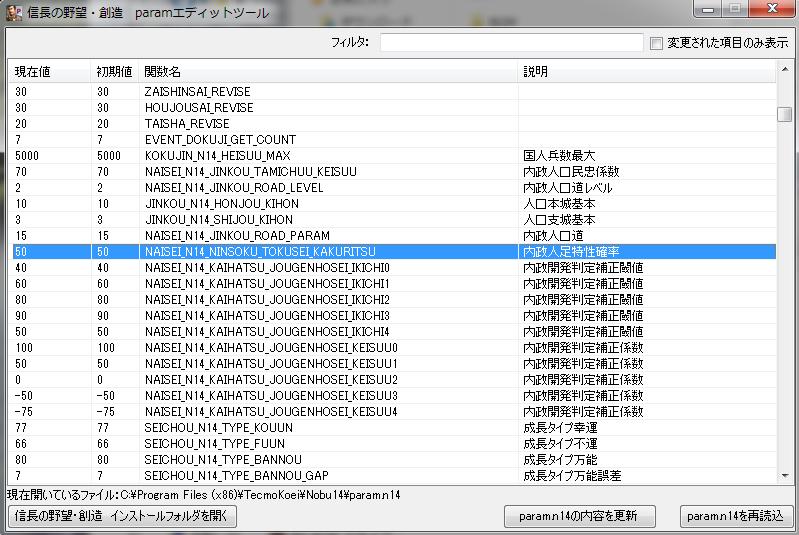Close the param edit tool window
This screenshot has height=535, width=799.
pyautogui.click(x=772, y=9)
